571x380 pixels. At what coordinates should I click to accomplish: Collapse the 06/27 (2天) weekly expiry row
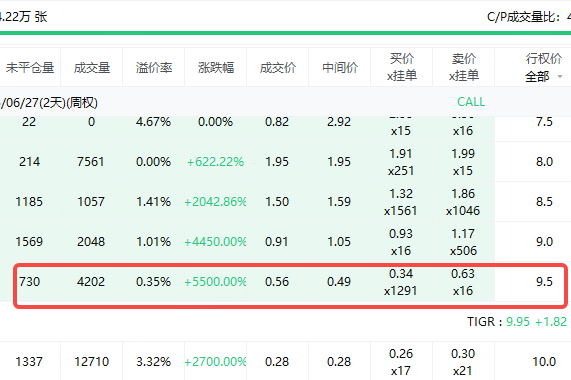click(x=49, y=102)
